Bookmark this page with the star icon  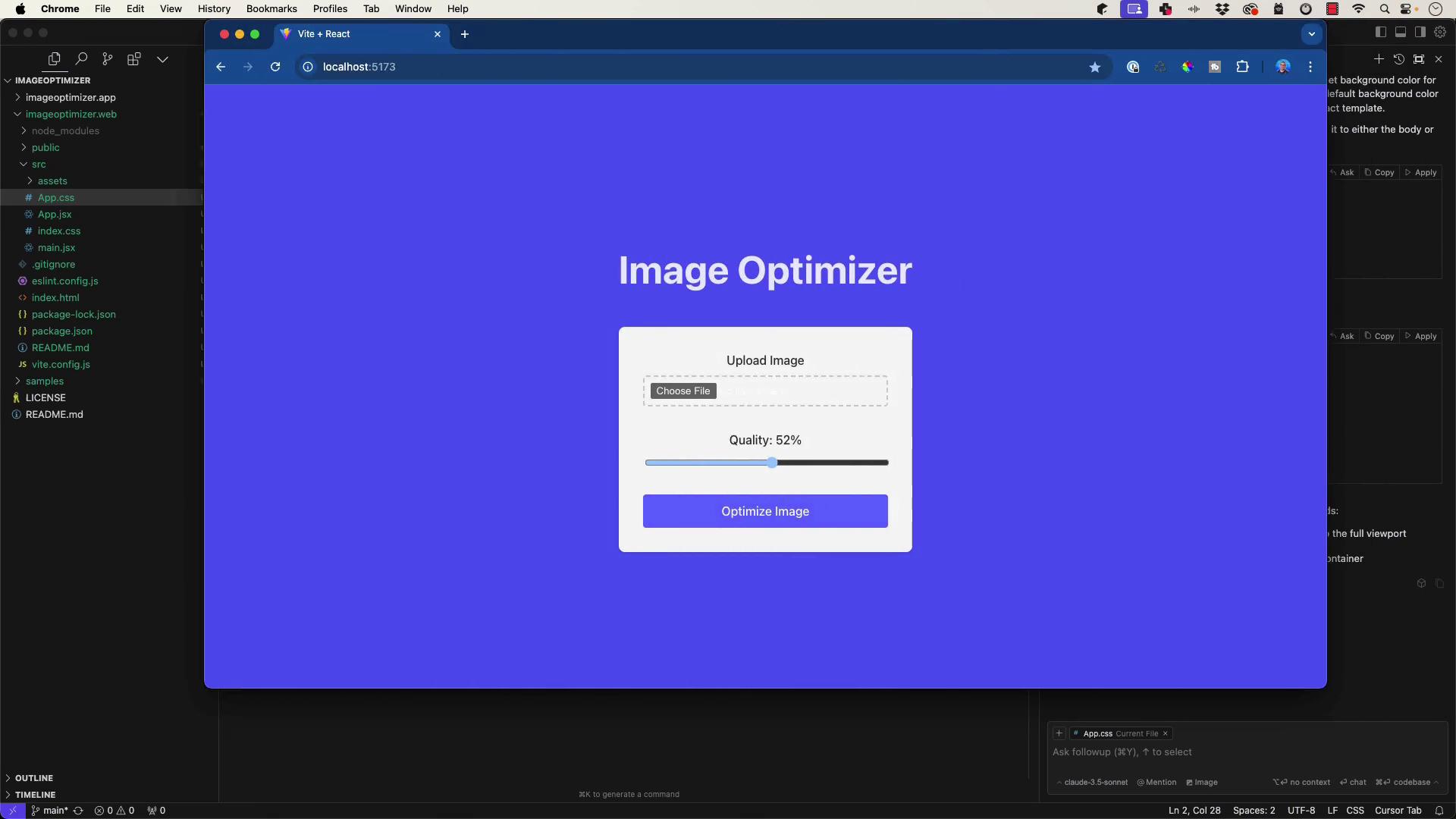(1094, 67)
